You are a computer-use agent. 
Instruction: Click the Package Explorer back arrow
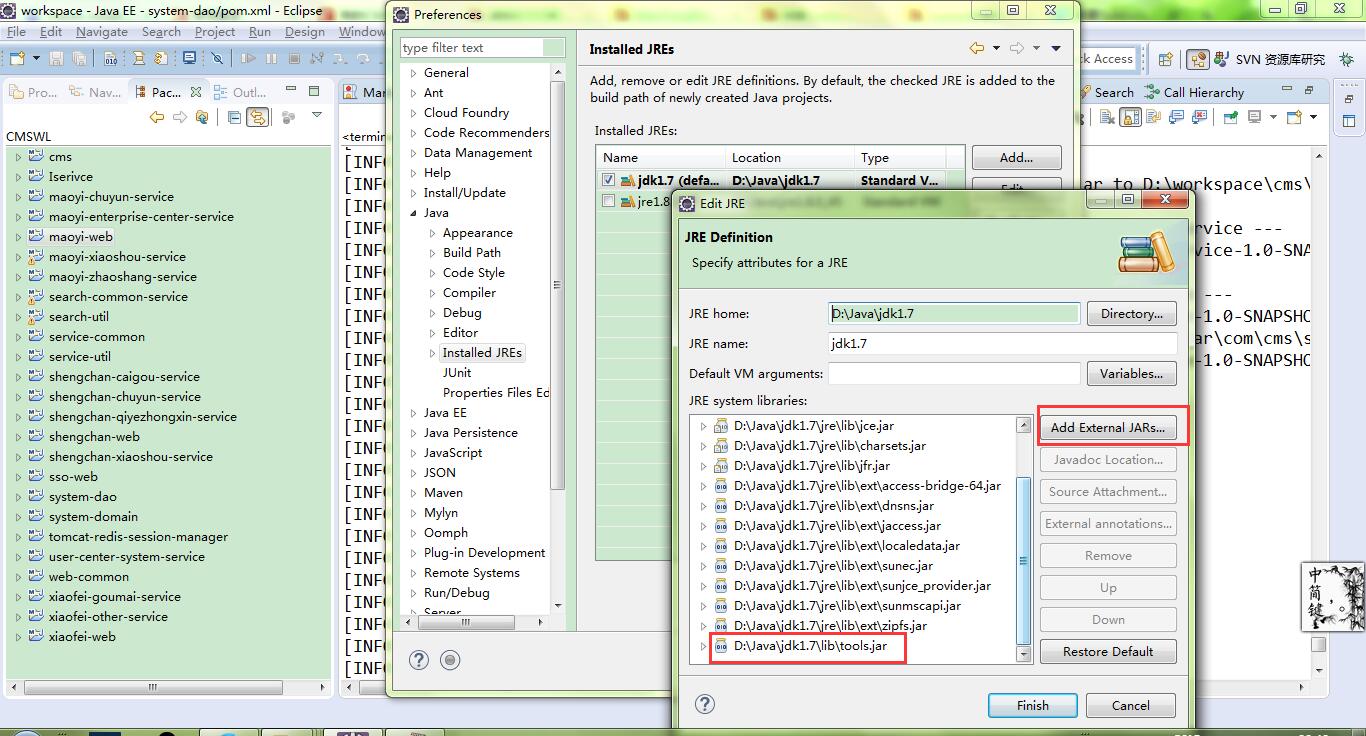[x=156, y=117]
